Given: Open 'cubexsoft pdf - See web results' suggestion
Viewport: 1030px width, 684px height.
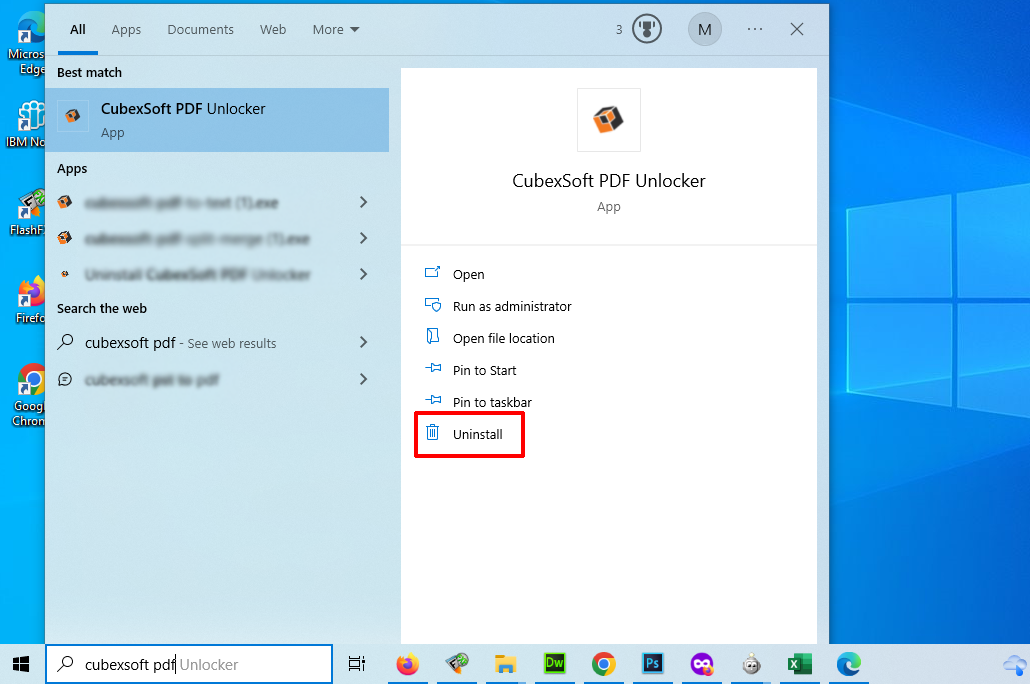Looking at the screenshot, I should 181,342.
